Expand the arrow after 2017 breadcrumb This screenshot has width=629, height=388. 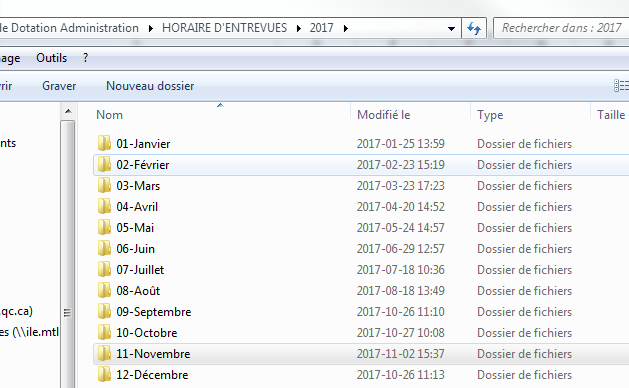point(346,28)
